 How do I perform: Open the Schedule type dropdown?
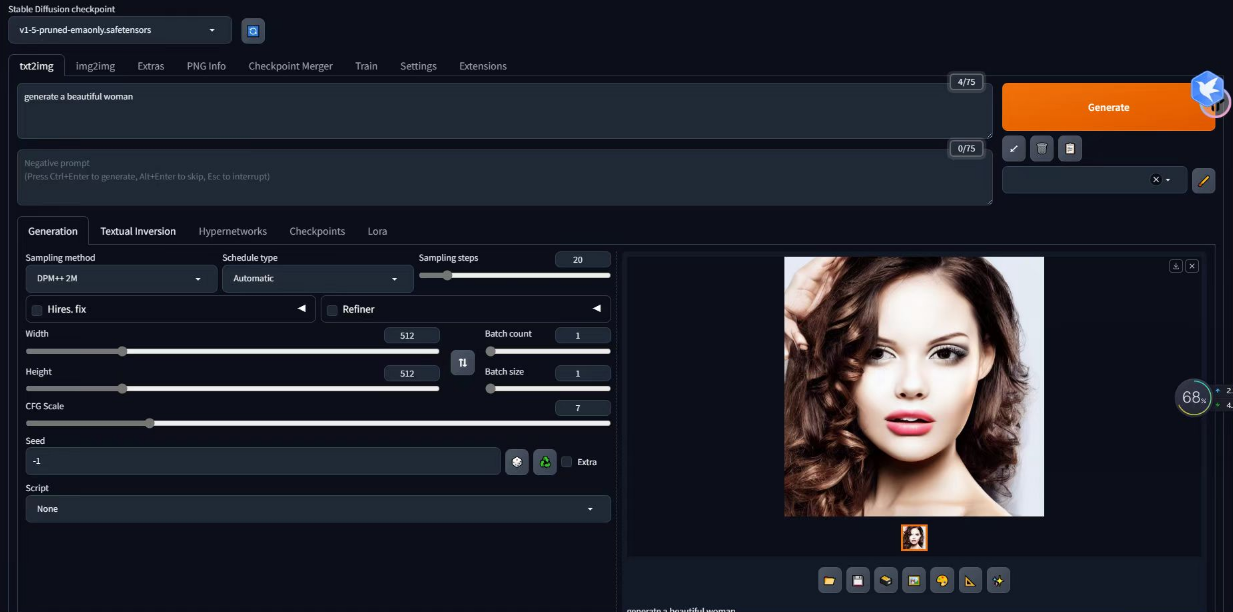point(317,278)
